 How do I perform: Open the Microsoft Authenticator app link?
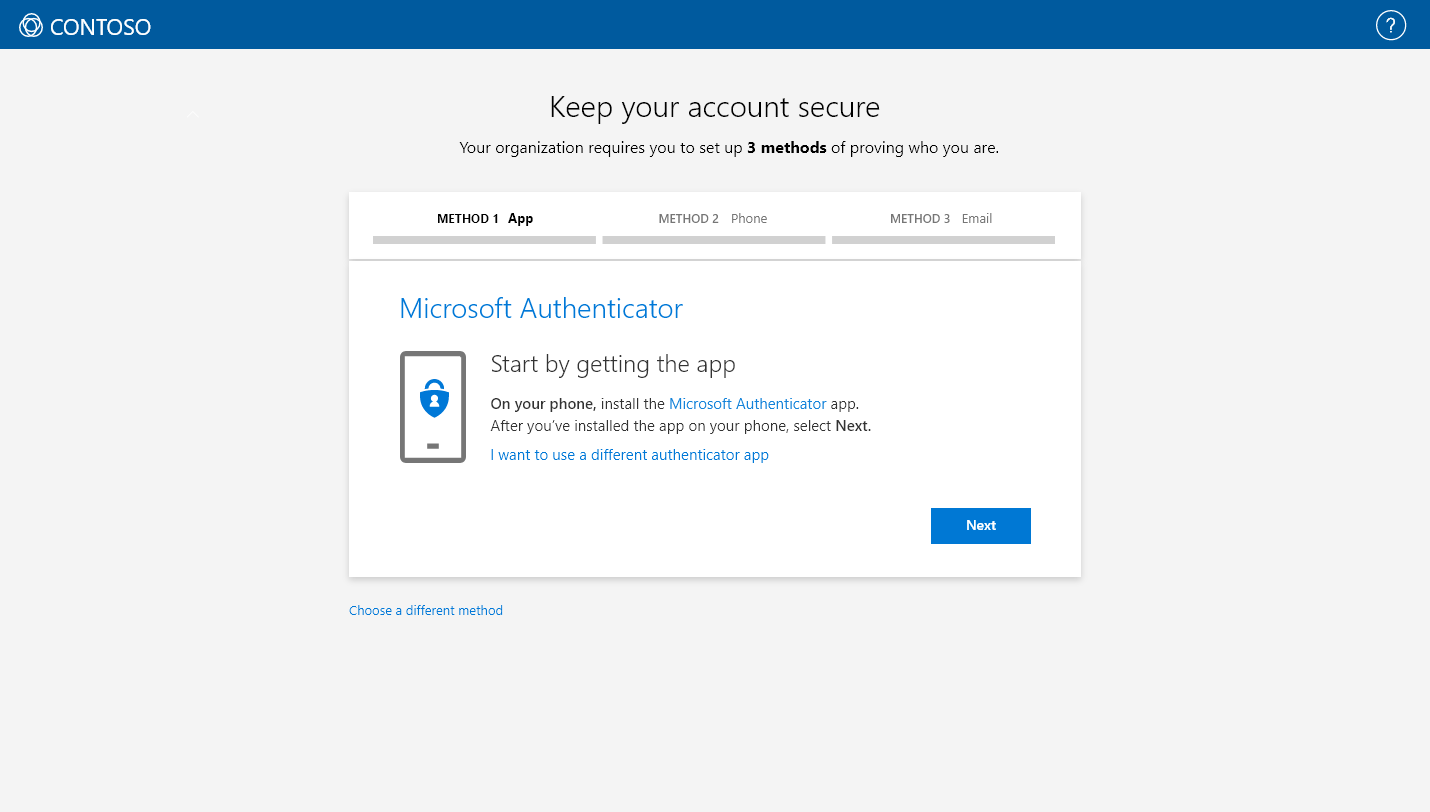pos(748,404)
